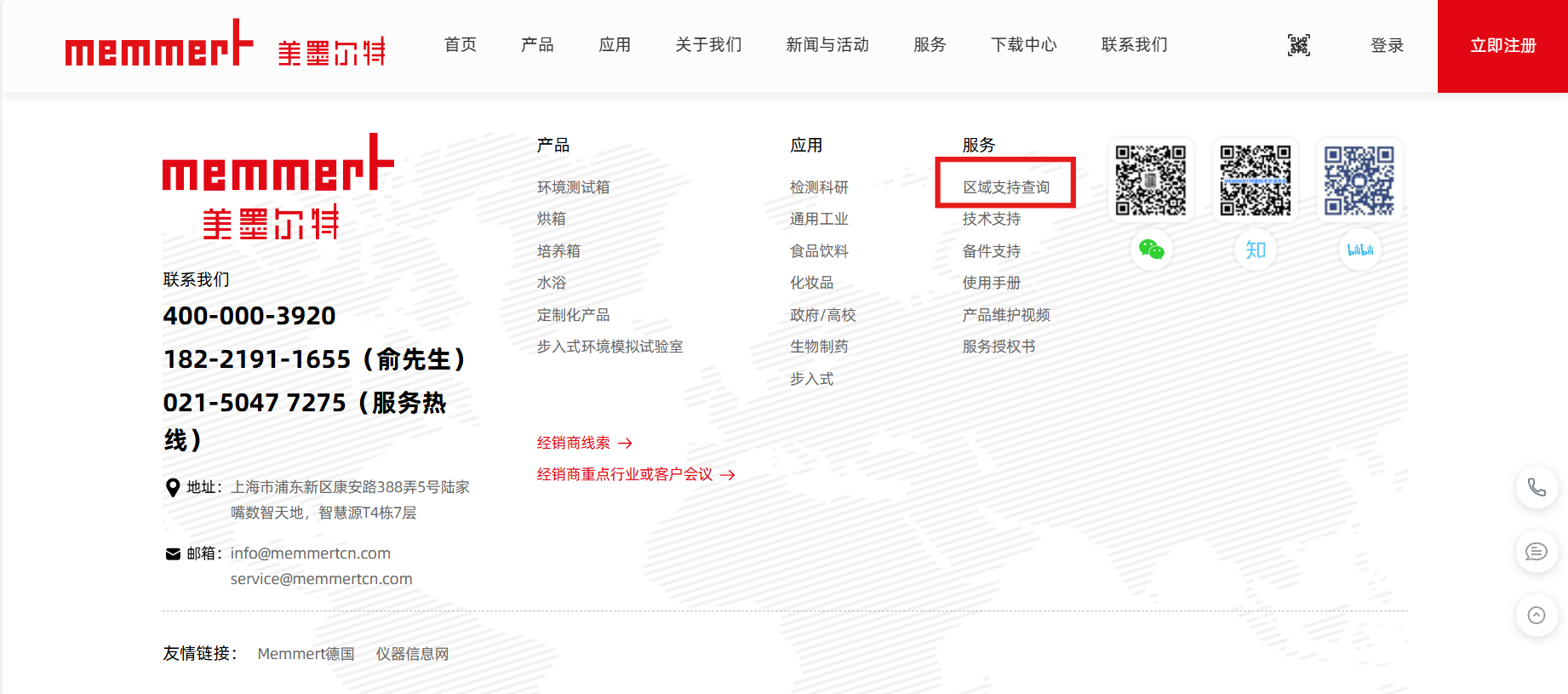Open the 区域支持查询 link
The image size is (1568, 694).
pos(1005,187)
